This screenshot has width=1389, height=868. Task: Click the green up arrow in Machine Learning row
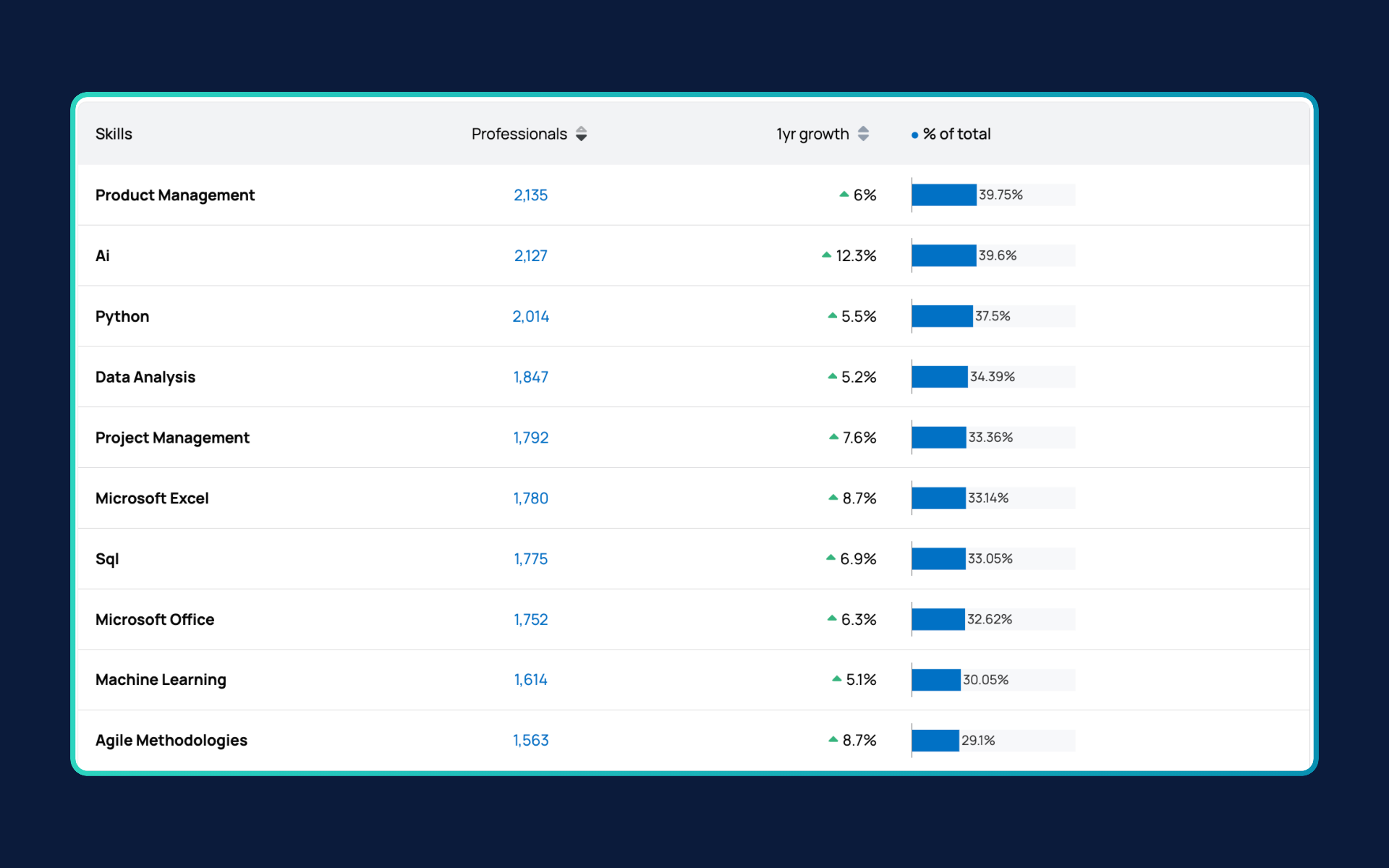coord(836,678)
